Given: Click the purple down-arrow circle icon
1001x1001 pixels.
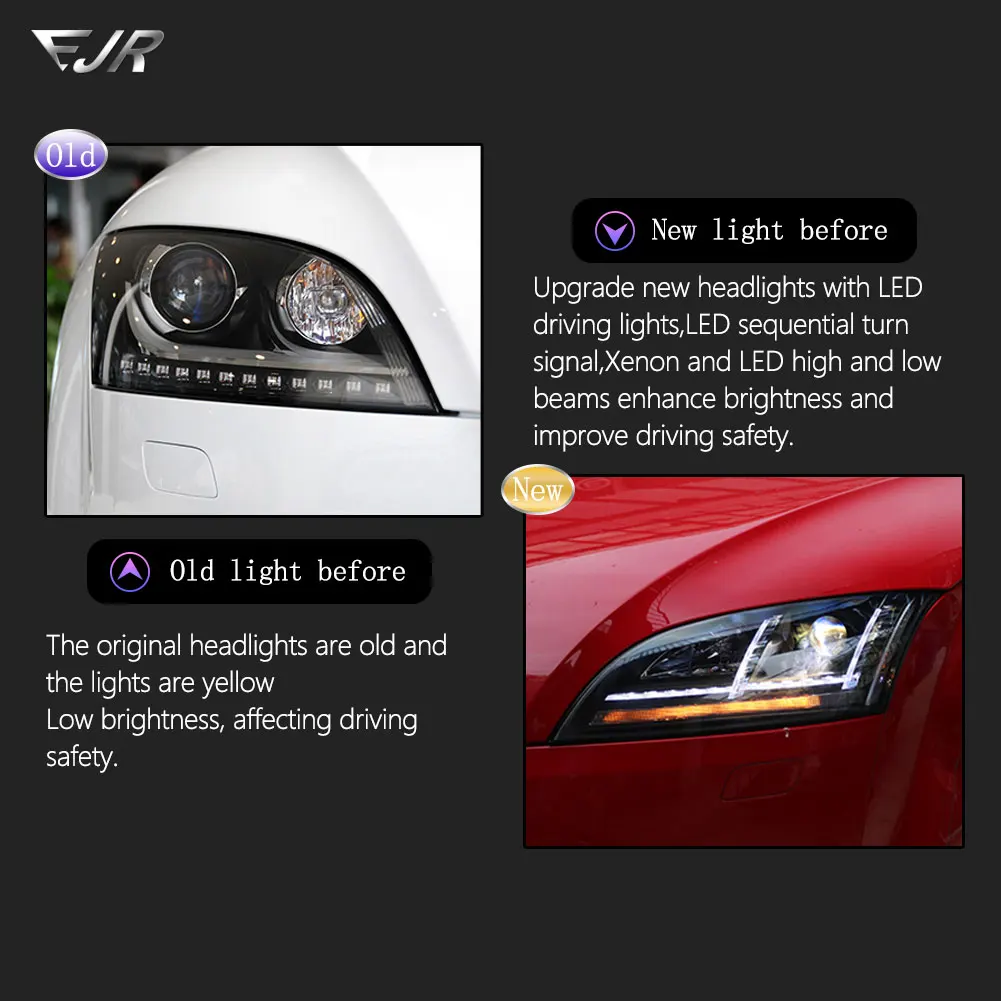Looking at the screenshot, I should click(615, 230).
